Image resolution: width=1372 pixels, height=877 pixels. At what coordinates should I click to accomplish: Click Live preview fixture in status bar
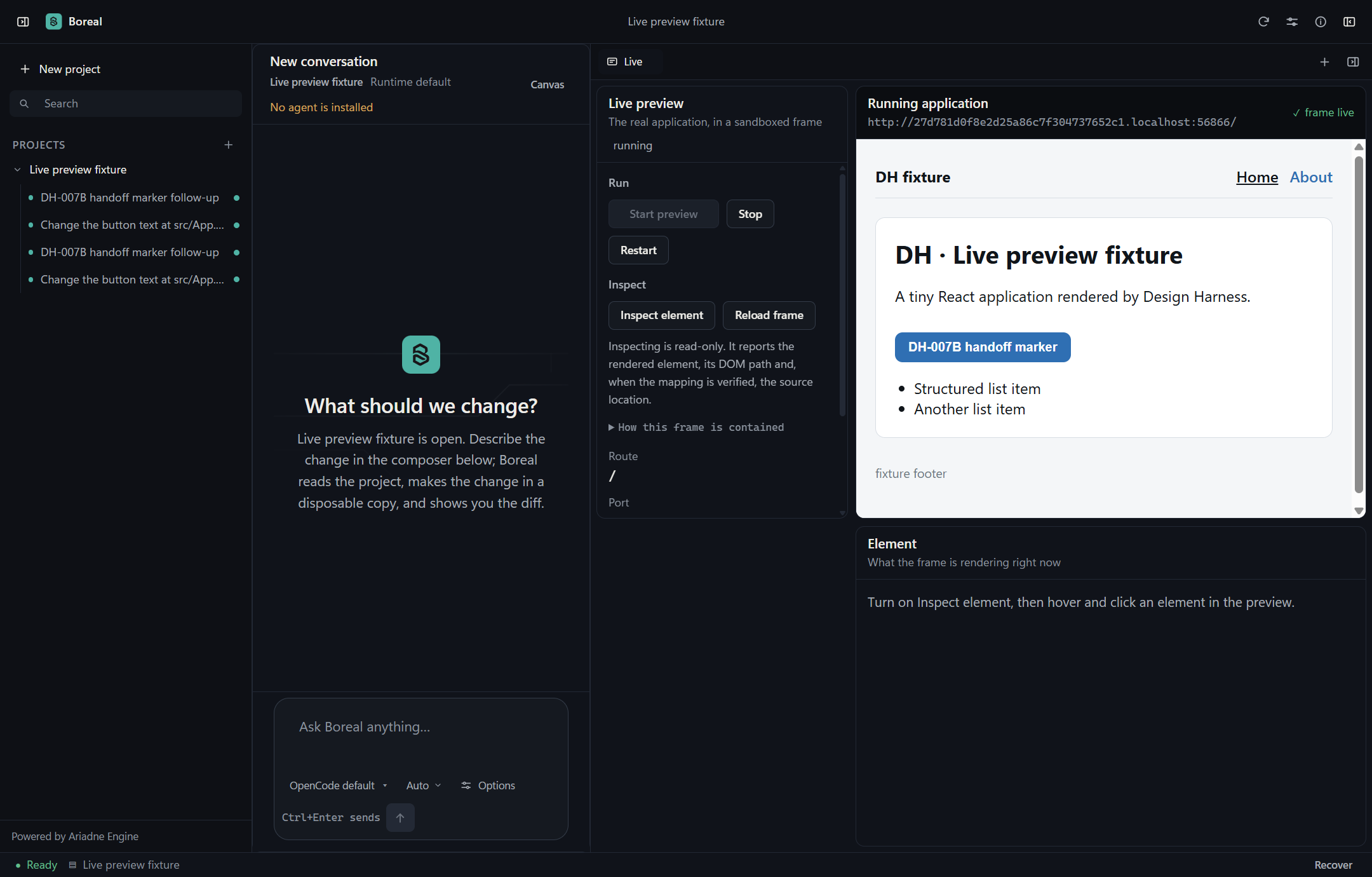coord(131,865)
